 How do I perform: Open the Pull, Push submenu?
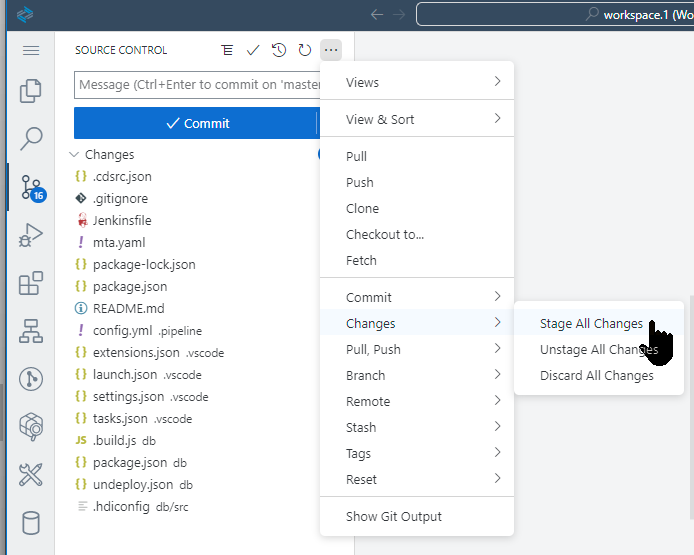[x=417, y=350]
